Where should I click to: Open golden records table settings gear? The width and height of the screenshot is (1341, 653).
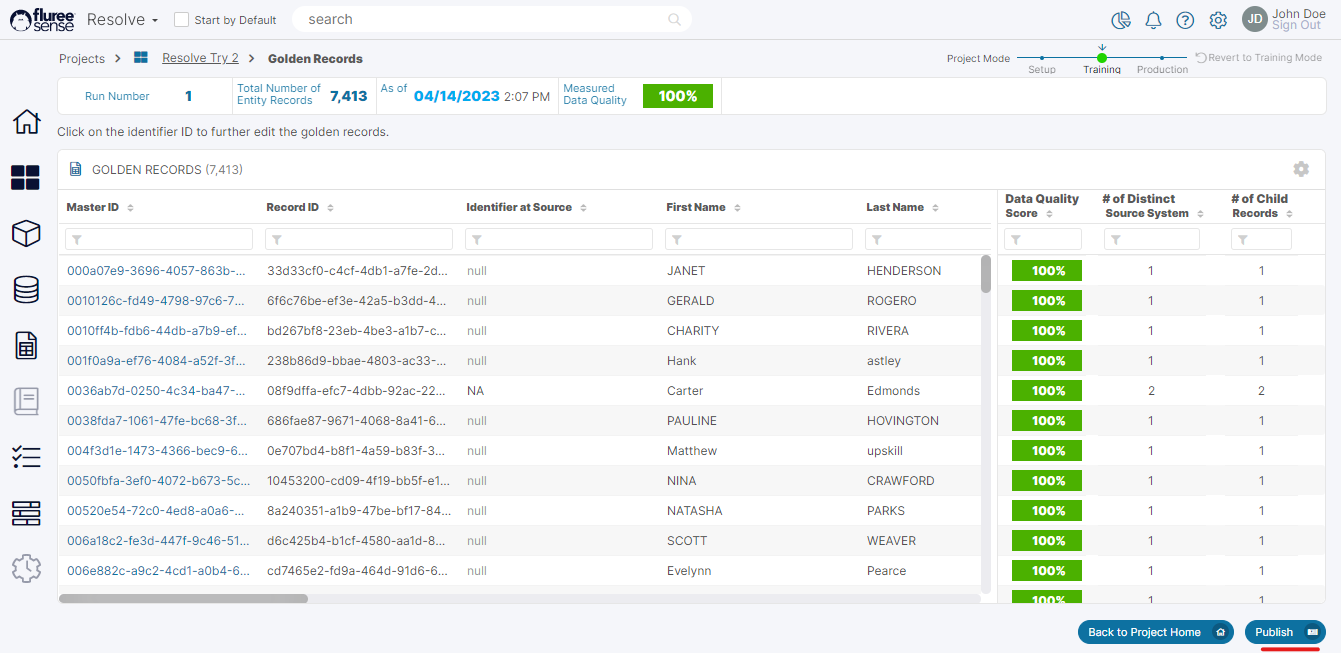1300,169
